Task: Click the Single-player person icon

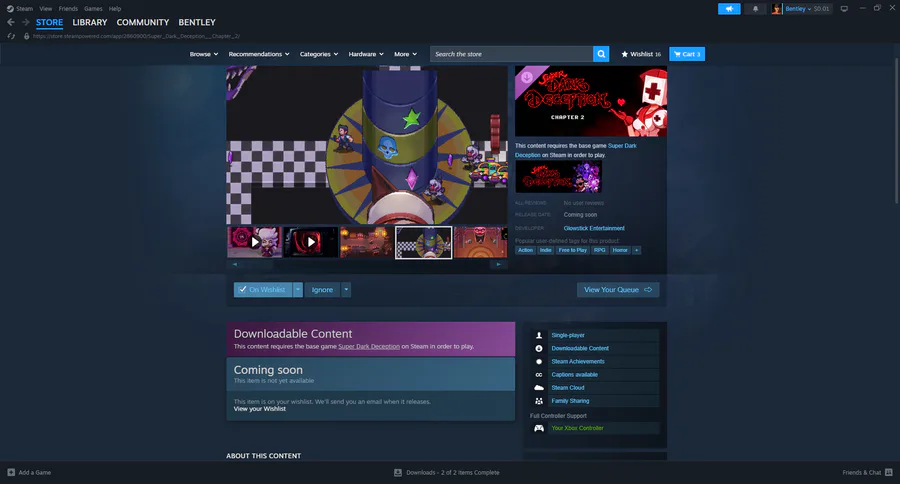Action: (x=538, y=335)
